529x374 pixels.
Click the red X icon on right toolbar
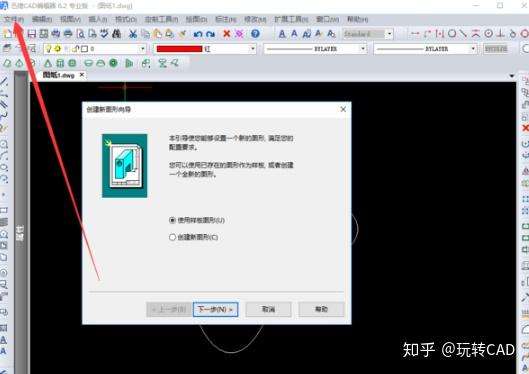coord(525,128)
